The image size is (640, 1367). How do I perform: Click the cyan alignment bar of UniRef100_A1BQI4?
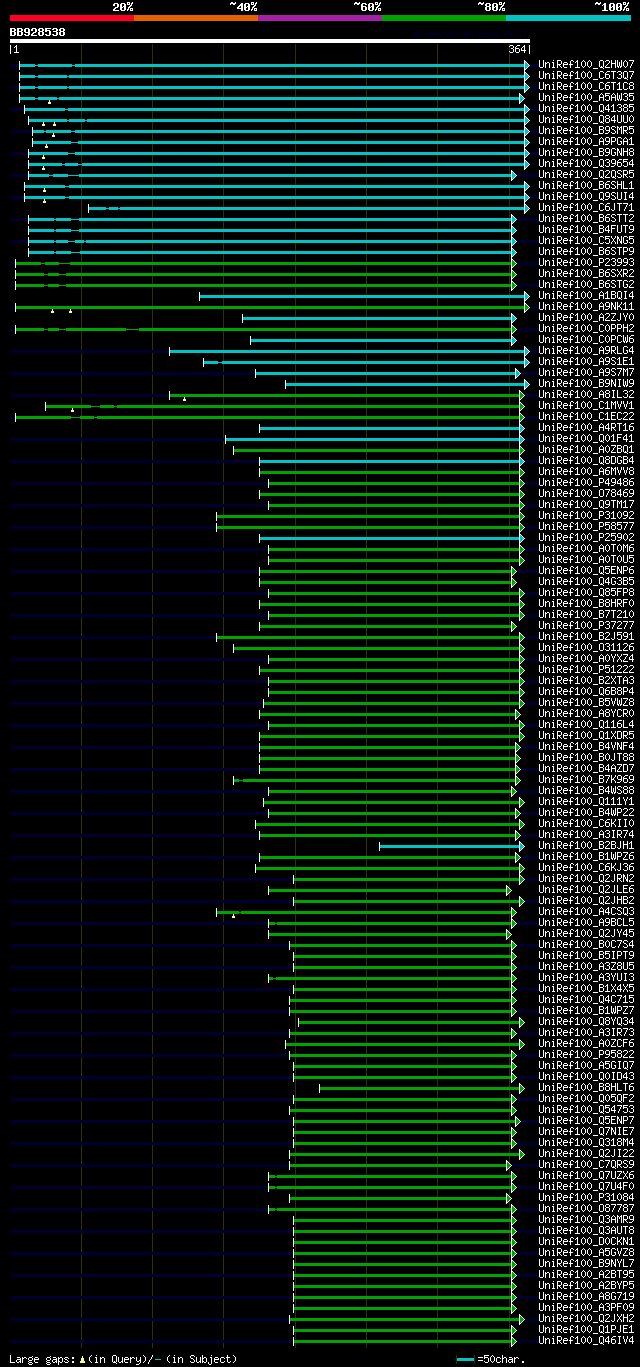tap(364, 296)
